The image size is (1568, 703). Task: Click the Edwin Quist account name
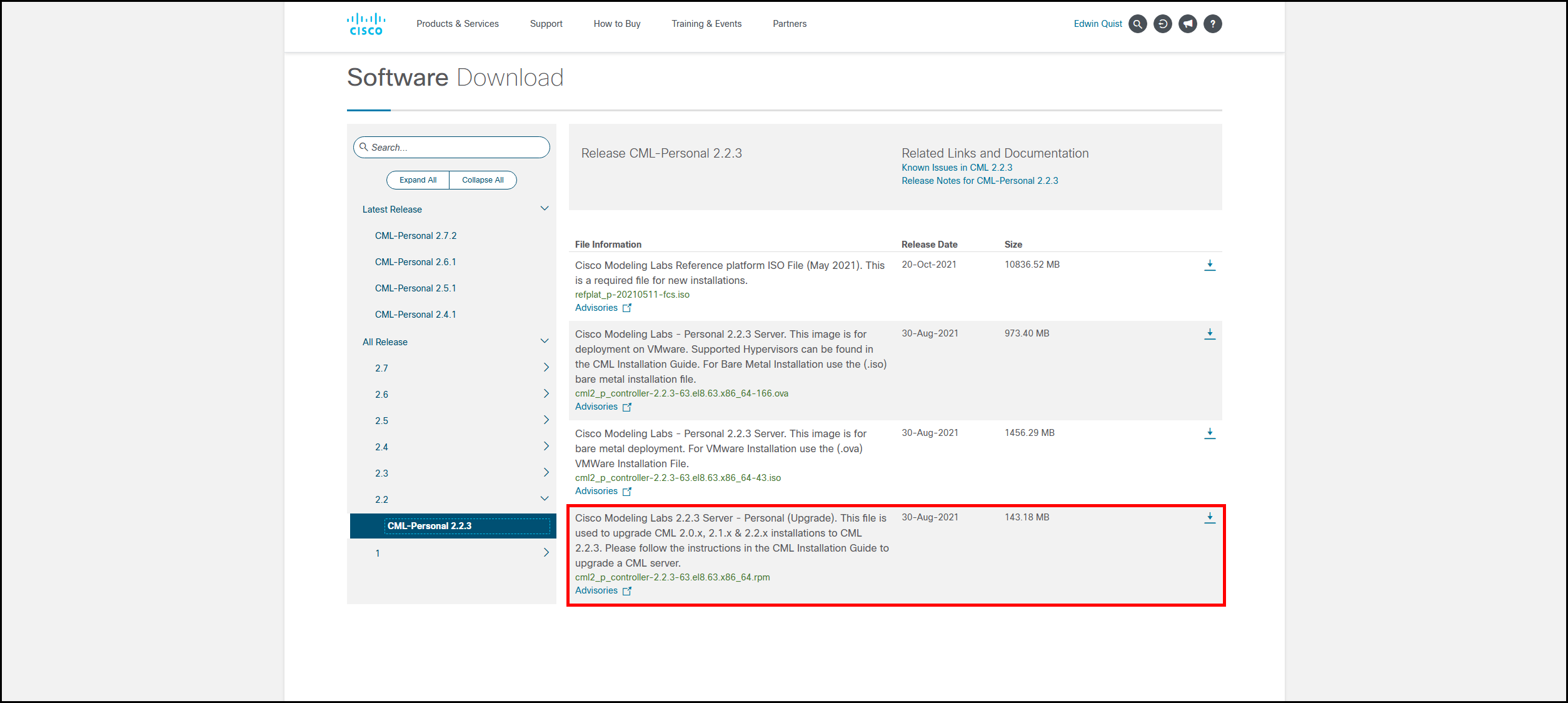(1098, 24)
